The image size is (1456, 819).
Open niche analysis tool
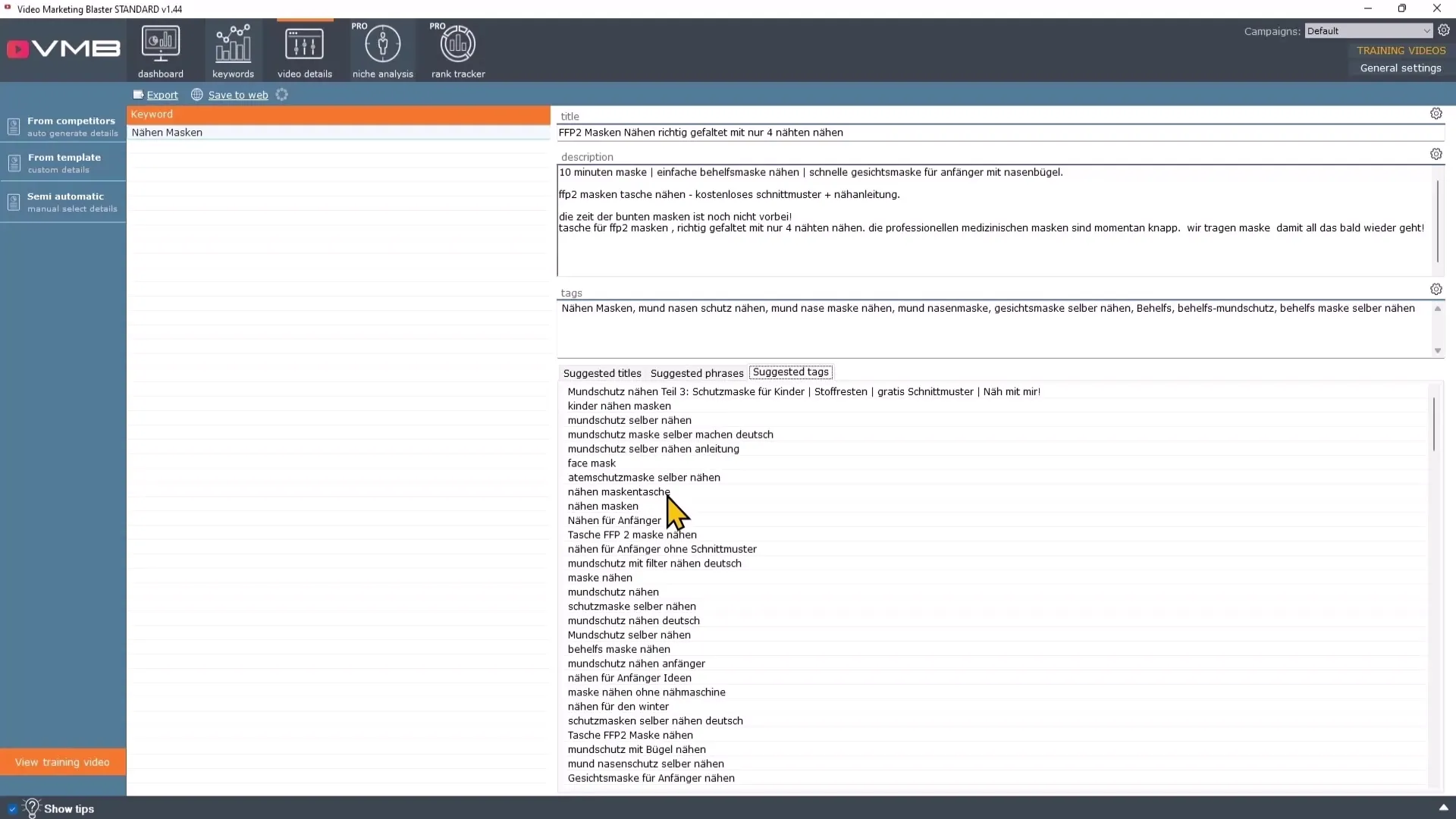[x=383, y=49]
